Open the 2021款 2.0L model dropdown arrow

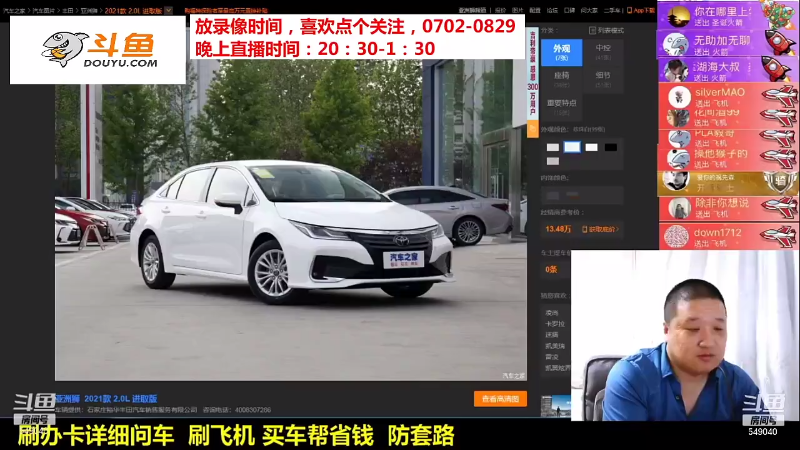pos(168,10)
